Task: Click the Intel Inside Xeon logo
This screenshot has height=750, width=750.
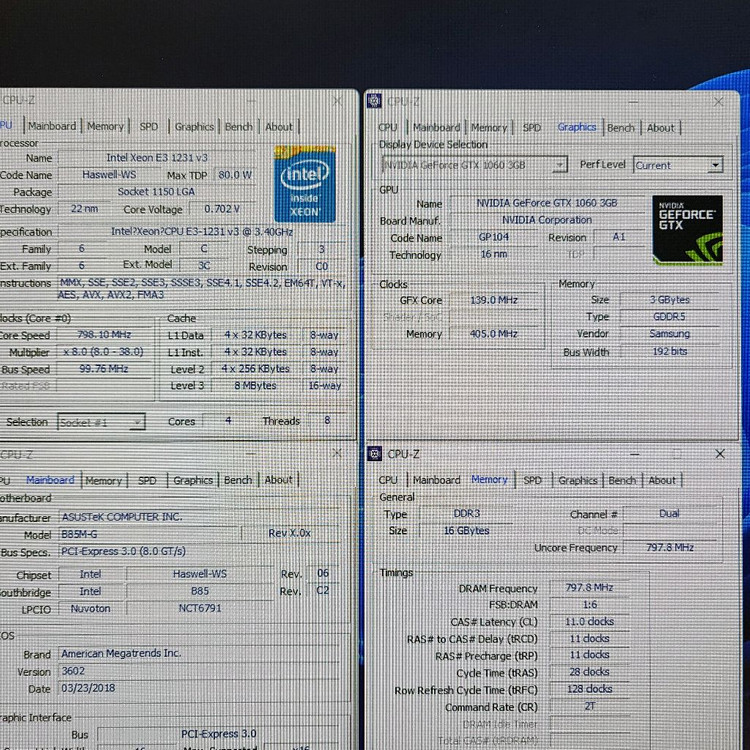Action: coord(305,184)
